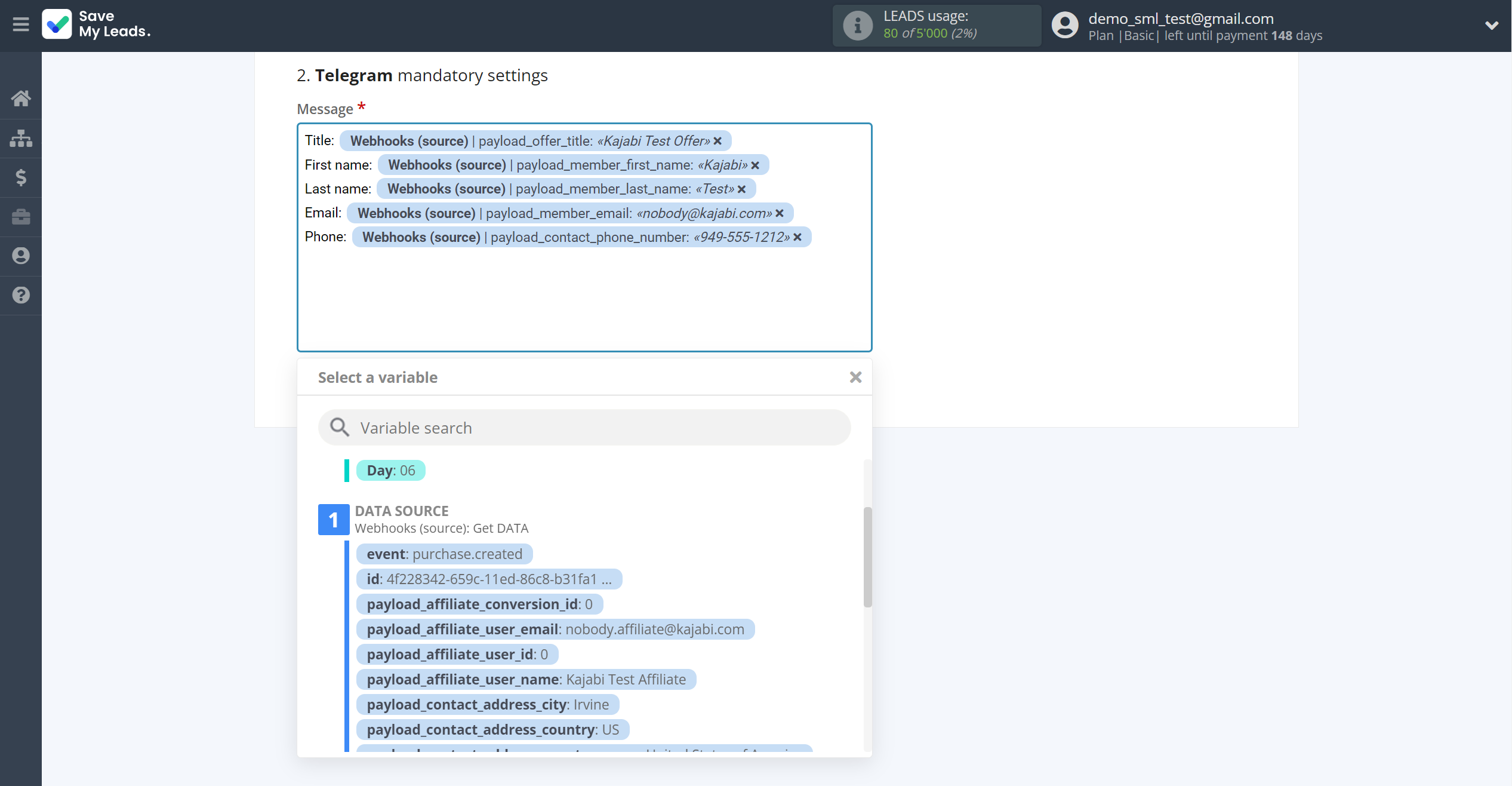Viewport: 1512px width, 786px height.
Task: Open the profile user icon in sidebar
Action: point(21,256)
